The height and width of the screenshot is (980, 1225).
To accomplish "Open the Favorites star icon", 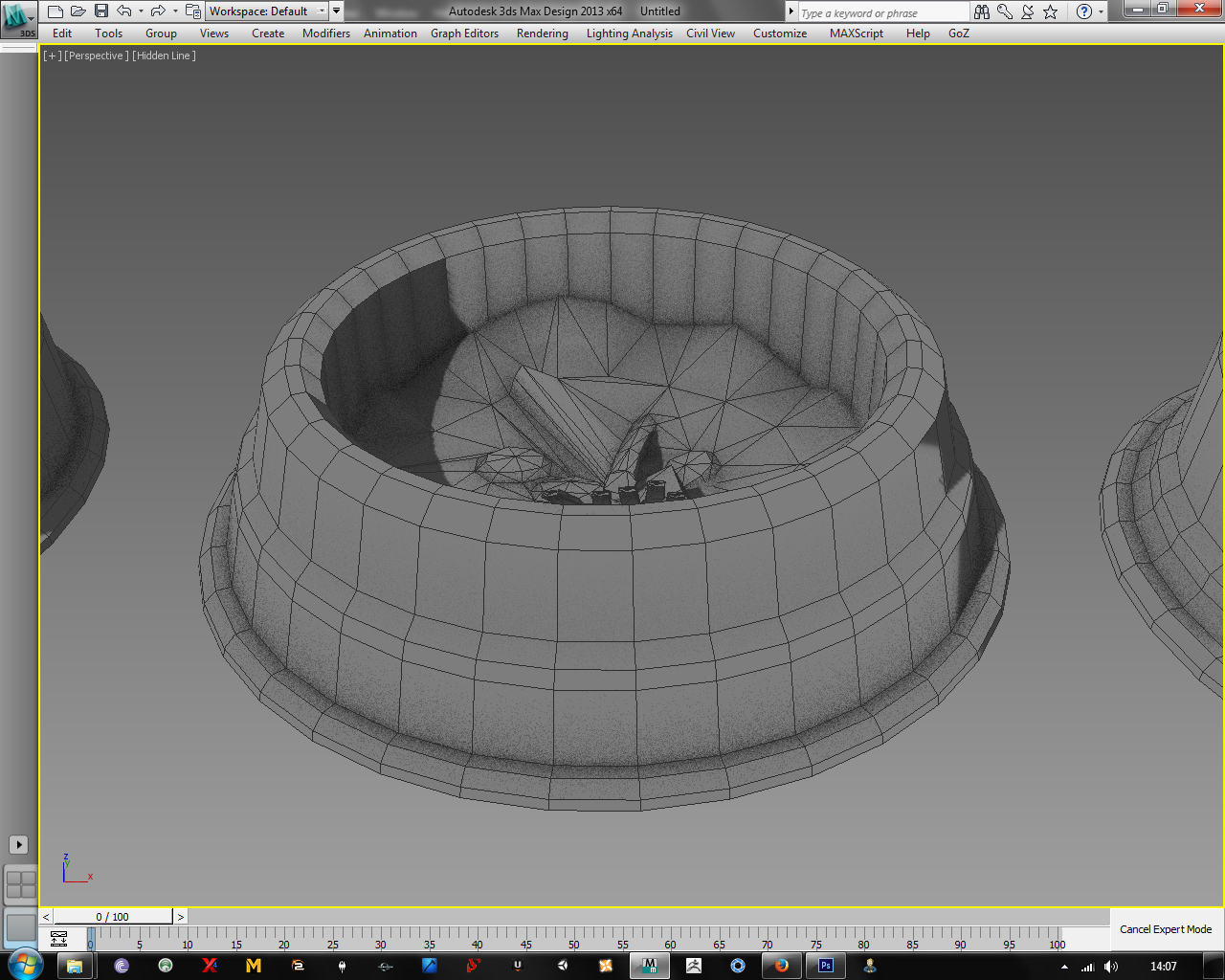I will [x=1051, y=11].
